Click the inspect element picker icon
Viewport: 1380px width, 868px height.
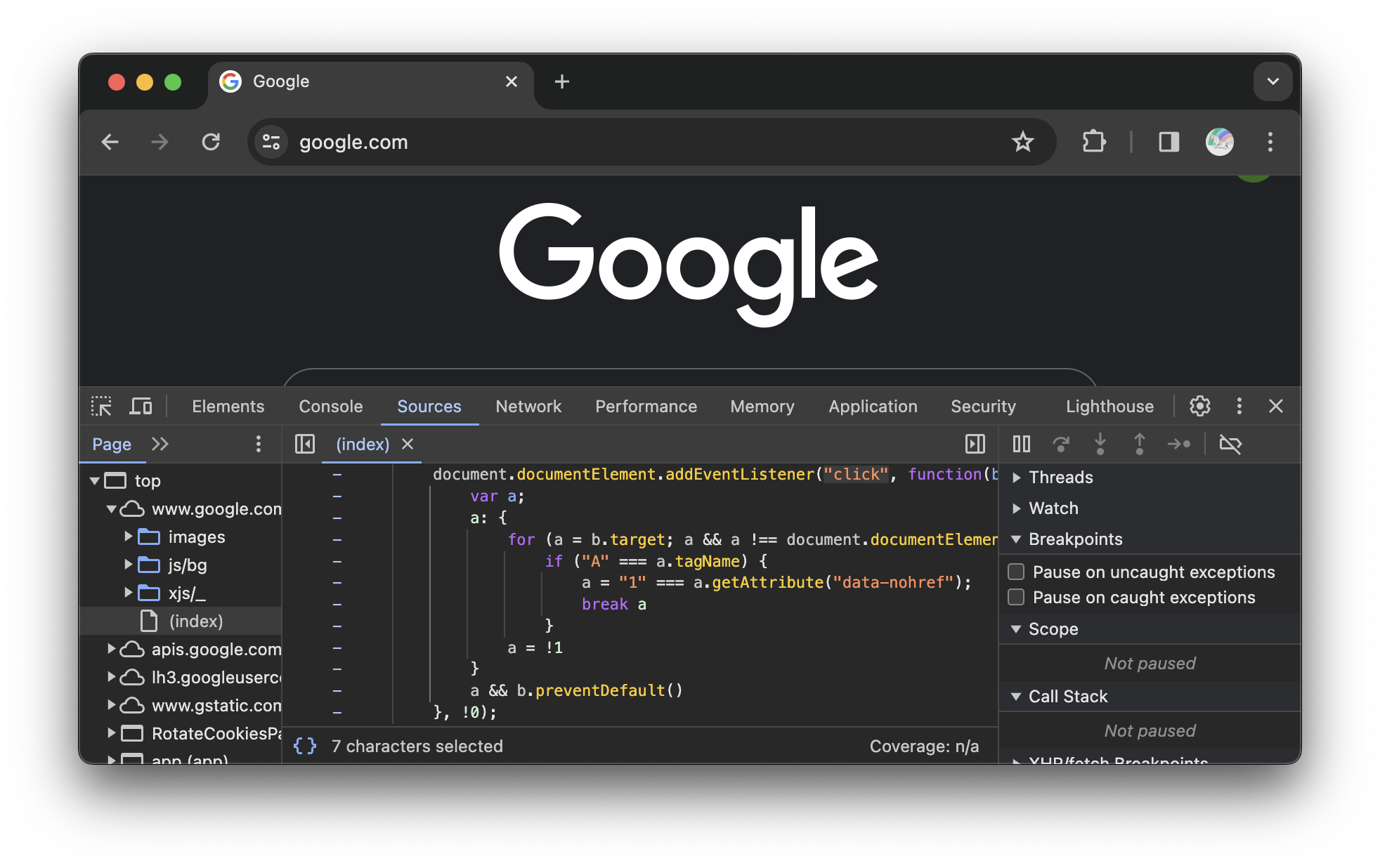coord(101,406)
